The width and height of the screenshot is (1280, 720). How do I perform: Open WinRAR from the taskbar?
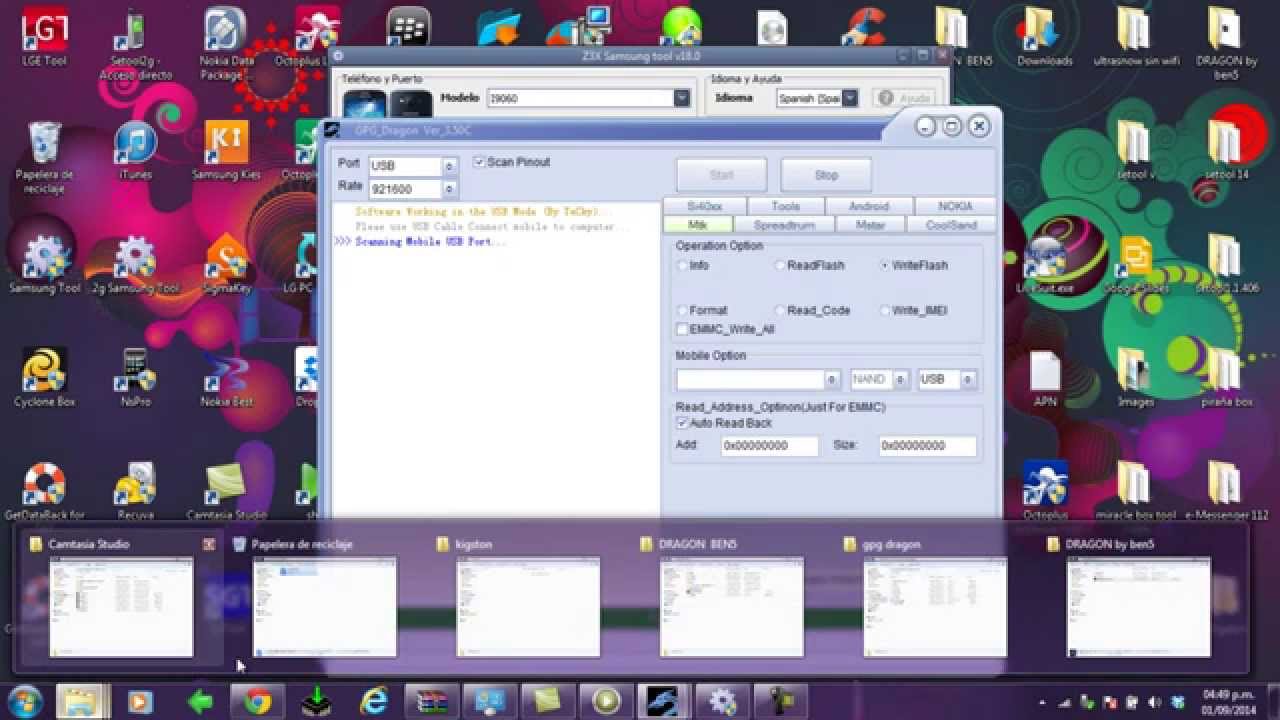432,701
